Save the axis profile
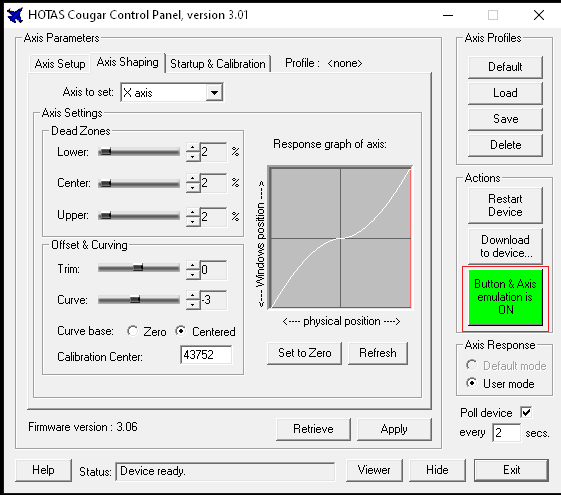Screen dimensions: 561x495 click(x=505, y=119)
